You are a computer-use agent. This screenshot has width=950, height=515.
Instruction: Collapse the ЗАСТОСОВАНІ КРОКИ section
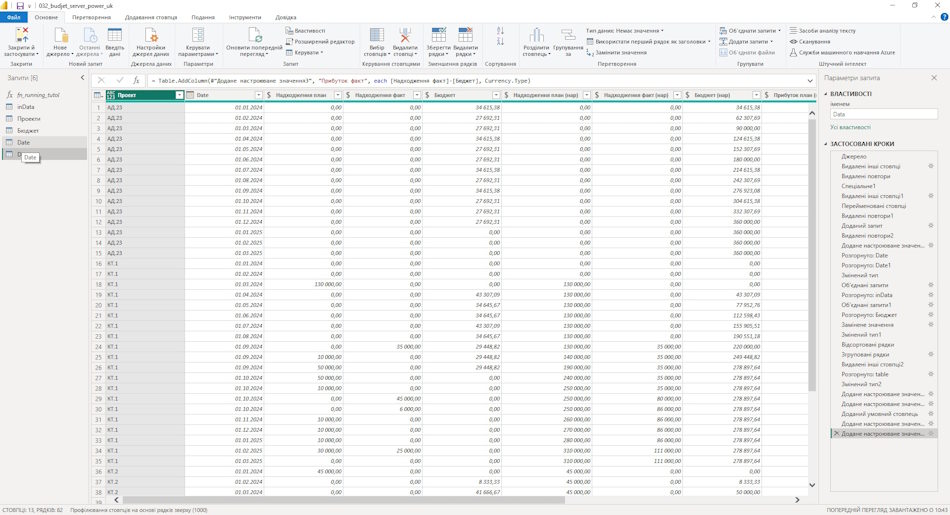(826, 144)
